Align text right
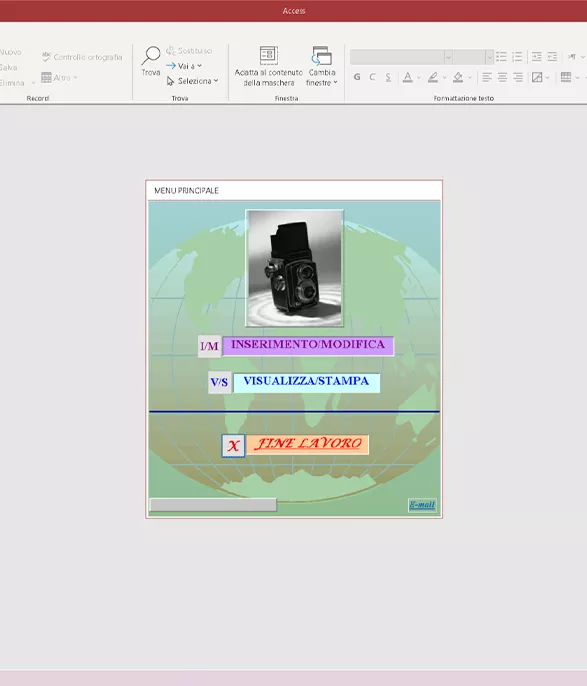587x686 pixels. 518,77
